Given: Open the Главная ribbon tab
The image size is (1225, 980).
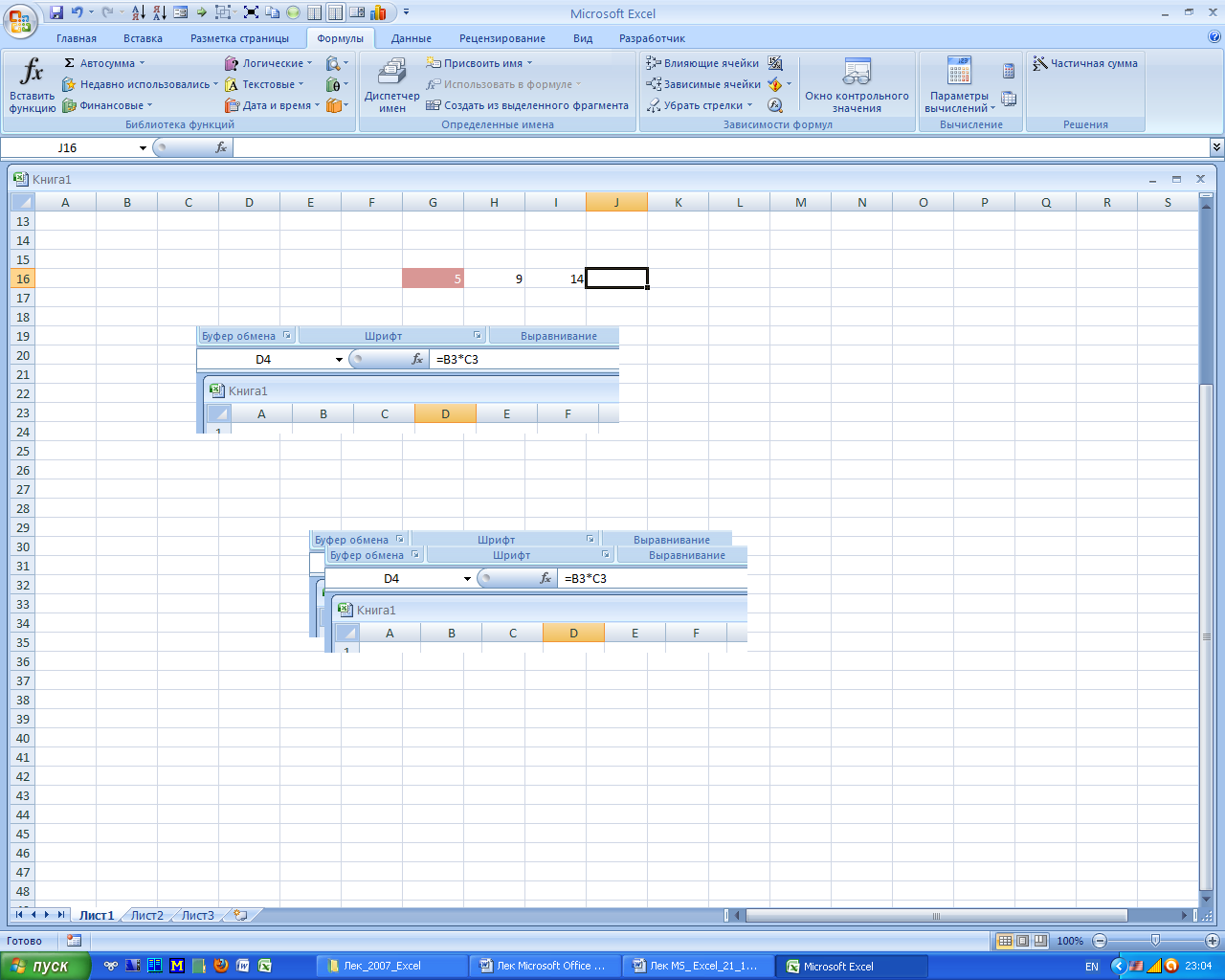Looking at the screenshot, I should tap(77, 38).
